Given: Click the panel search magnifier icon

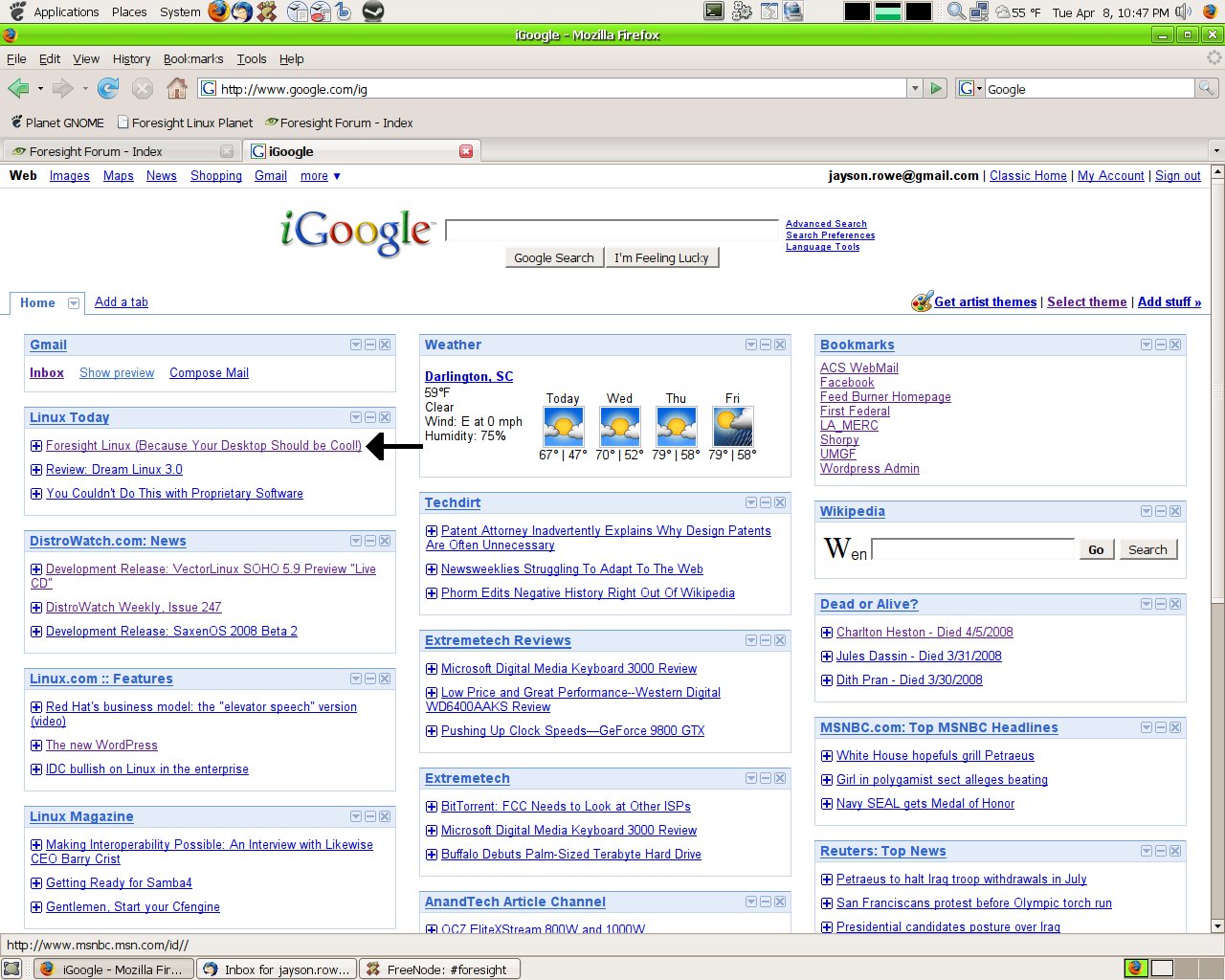Looking at the screenshot, I should click(955, 11).
